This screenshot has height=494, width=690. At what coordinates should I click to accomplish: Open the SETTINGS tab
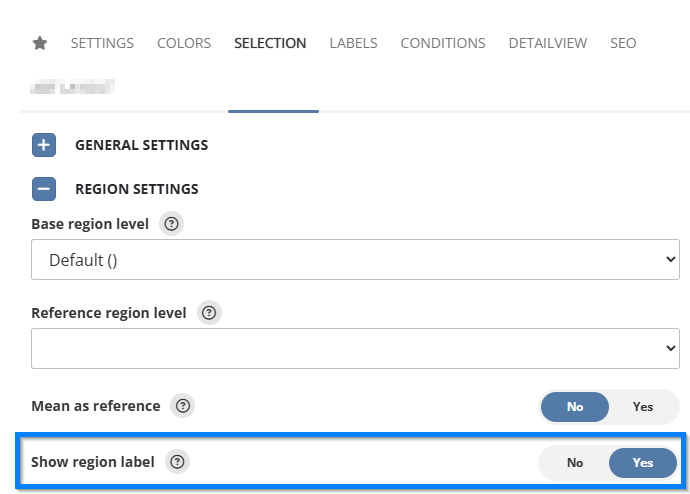click(x=102, y=43)
